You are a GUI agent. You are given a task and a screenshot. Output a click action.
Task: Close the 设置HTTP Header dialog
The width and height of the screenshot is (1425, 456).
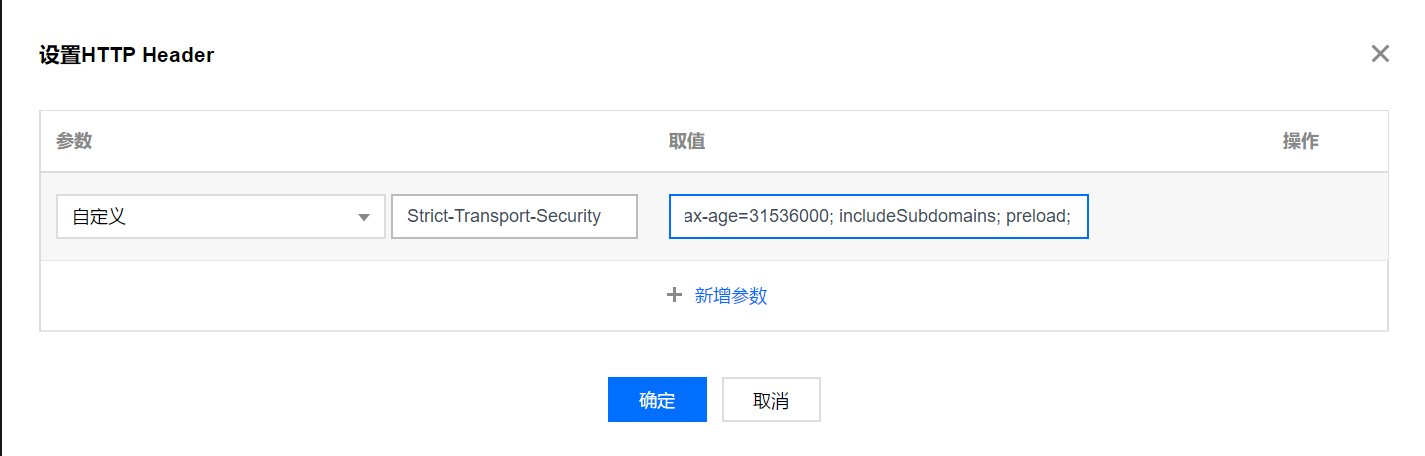tap(1380, 54)
